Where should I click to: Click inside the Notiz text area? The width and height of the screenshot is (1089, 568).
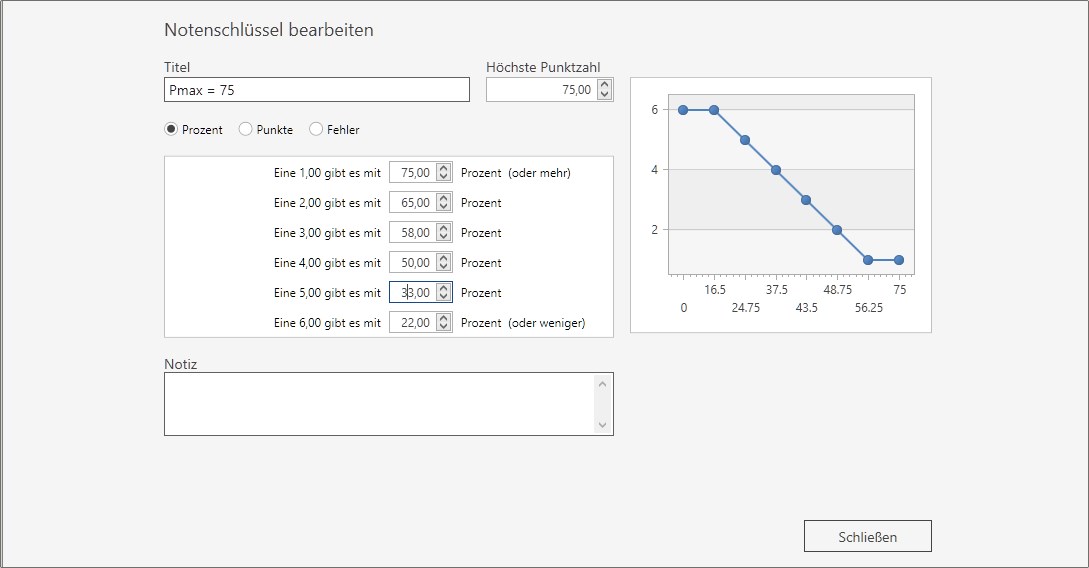tap(380, 404)
